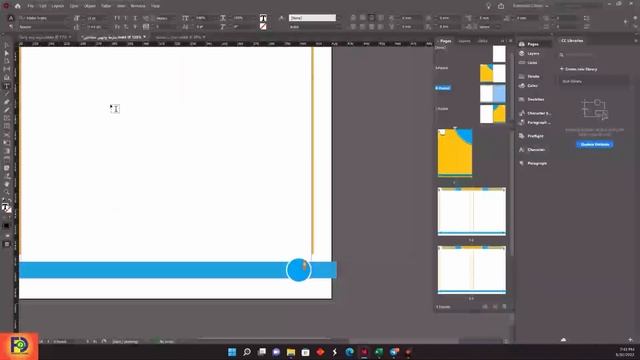640x360 pixels.
Task: Click the blue button in CC Libraries
Action: [x=595, y=144]
